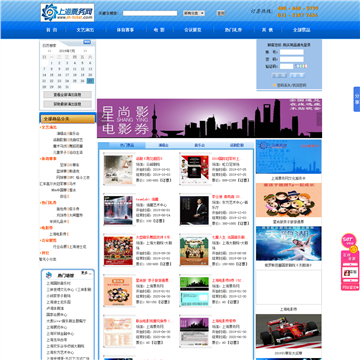
Task: Go to previous month in calendar
Action: pyautogui.click(x=50, y=51)
